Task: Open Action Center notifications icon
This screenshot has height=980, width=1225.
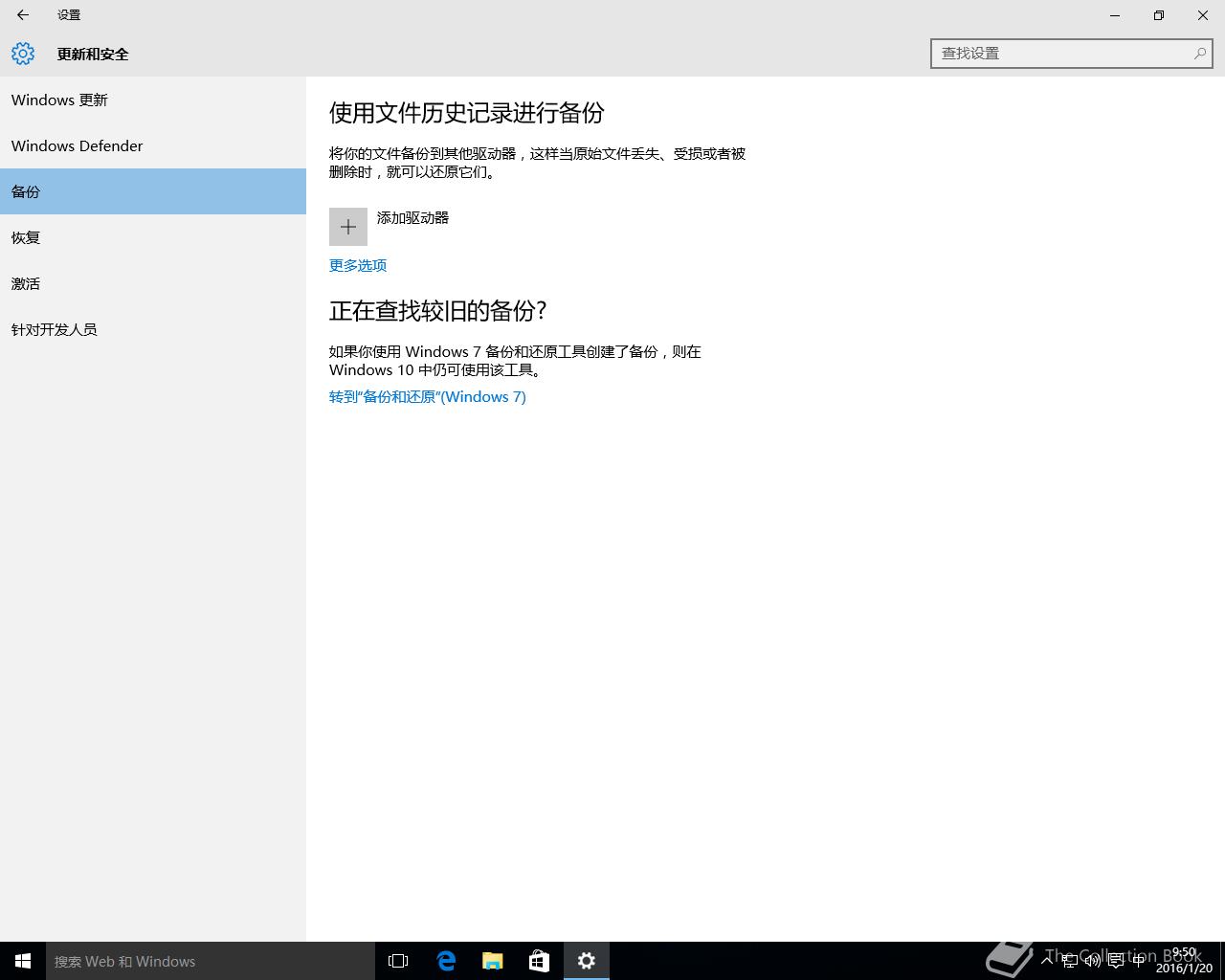Action: click(x=1116, y=961)
